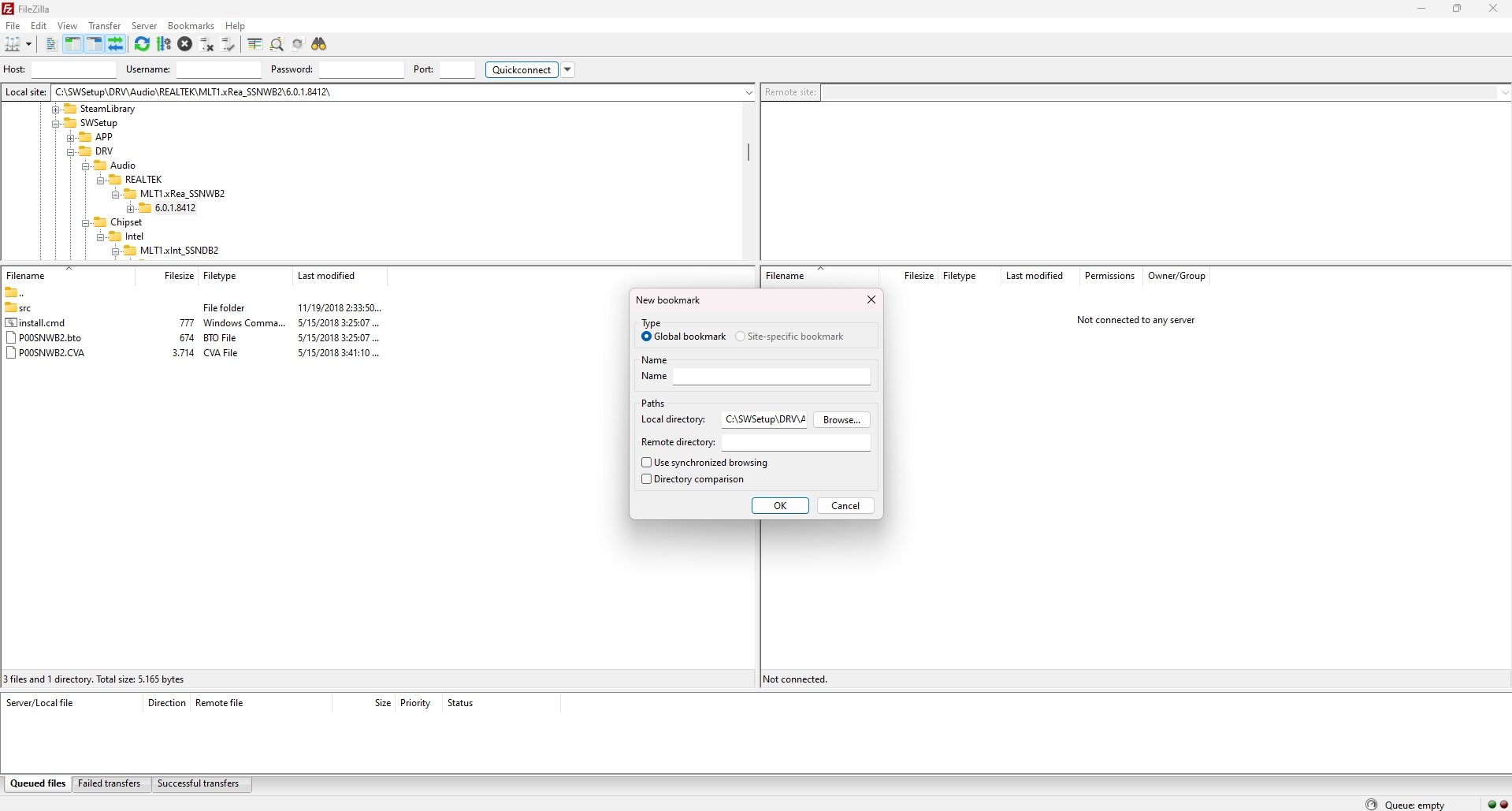
Task: Toggle the remote directory tree view
Action: tap(94, 44)
